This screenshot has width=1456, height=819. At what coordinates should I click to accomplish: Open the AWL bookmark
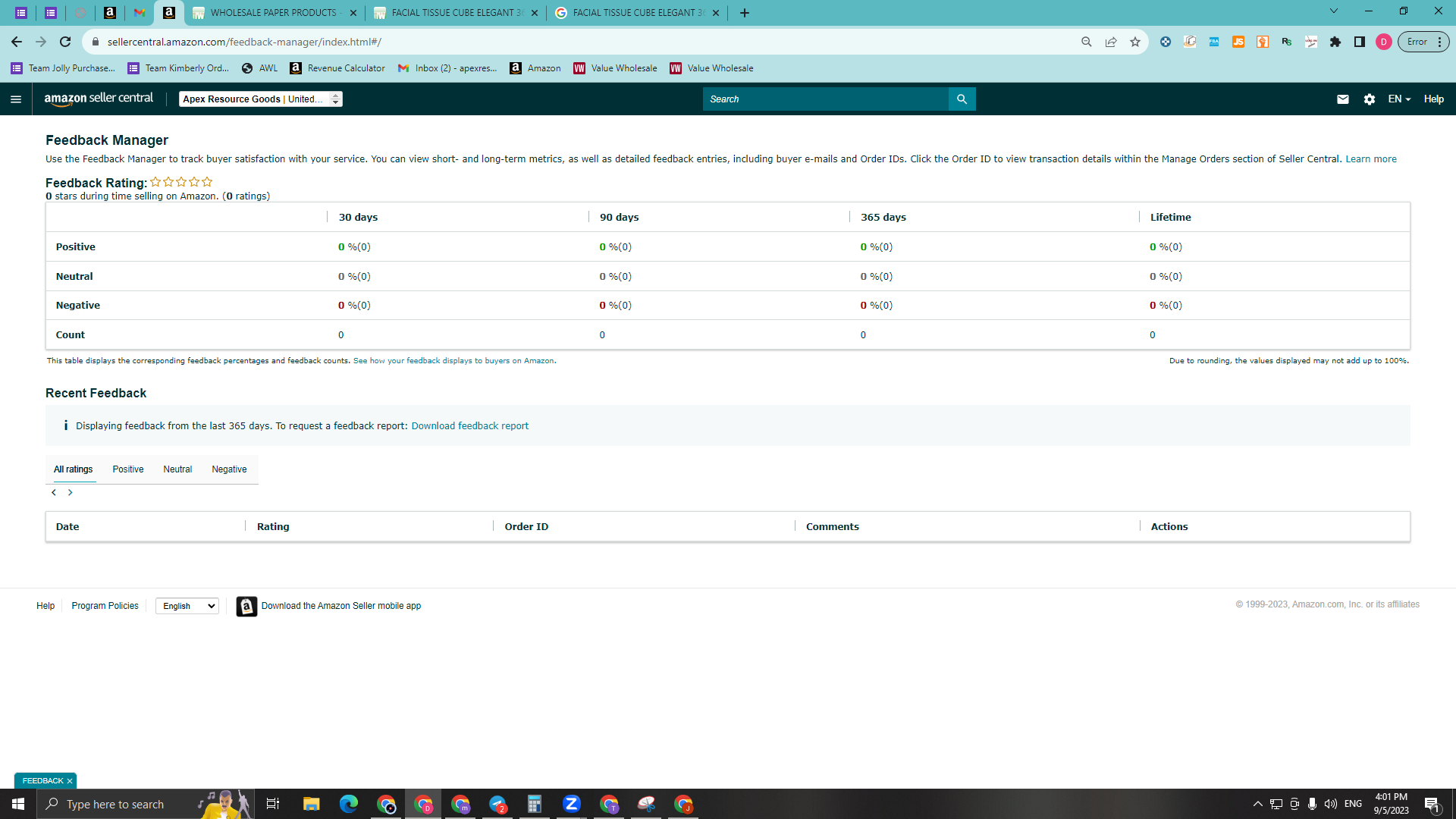pos(260,68)
